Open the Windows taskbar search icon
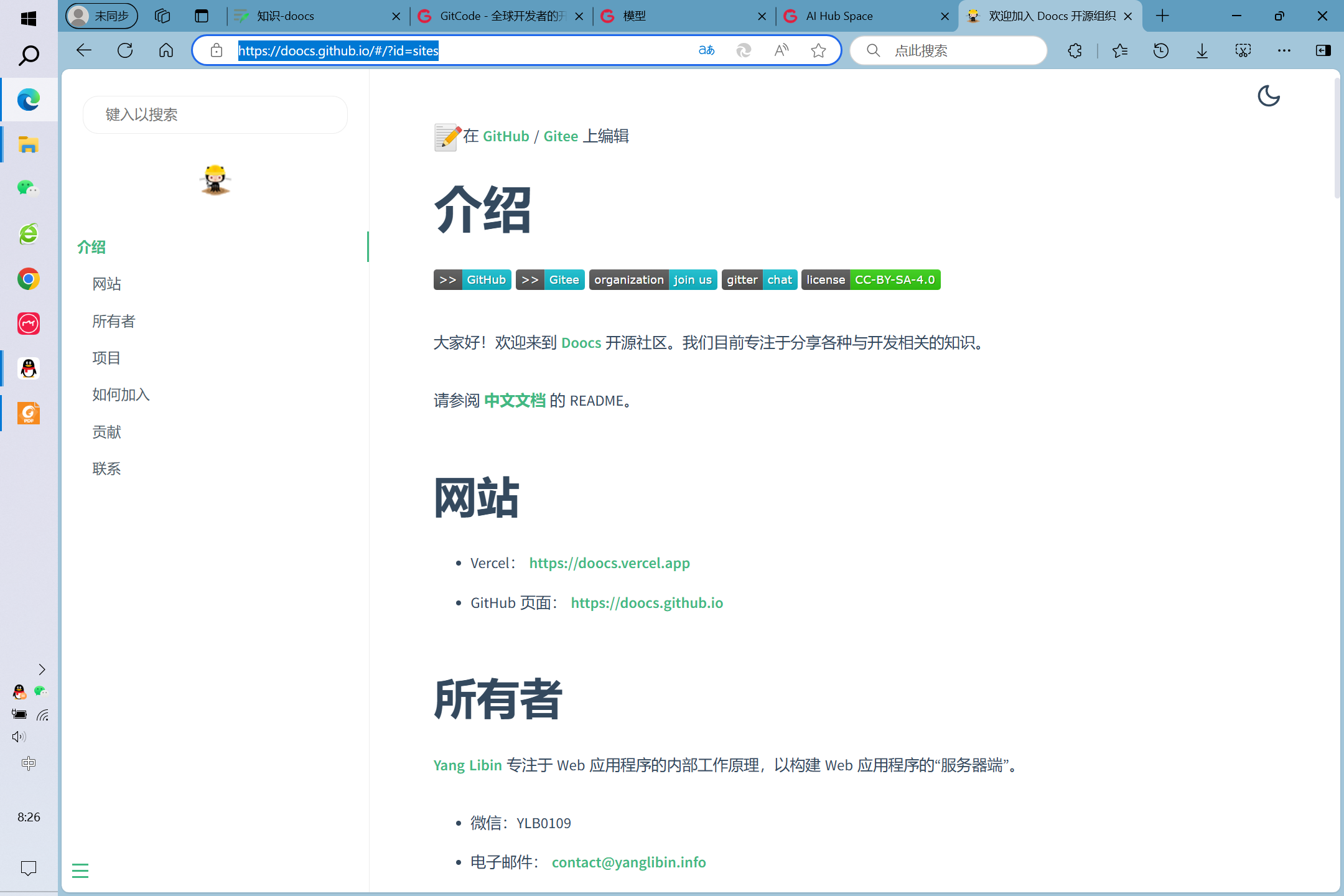This screenshot has height=896, width=1344. coord(29,56)
